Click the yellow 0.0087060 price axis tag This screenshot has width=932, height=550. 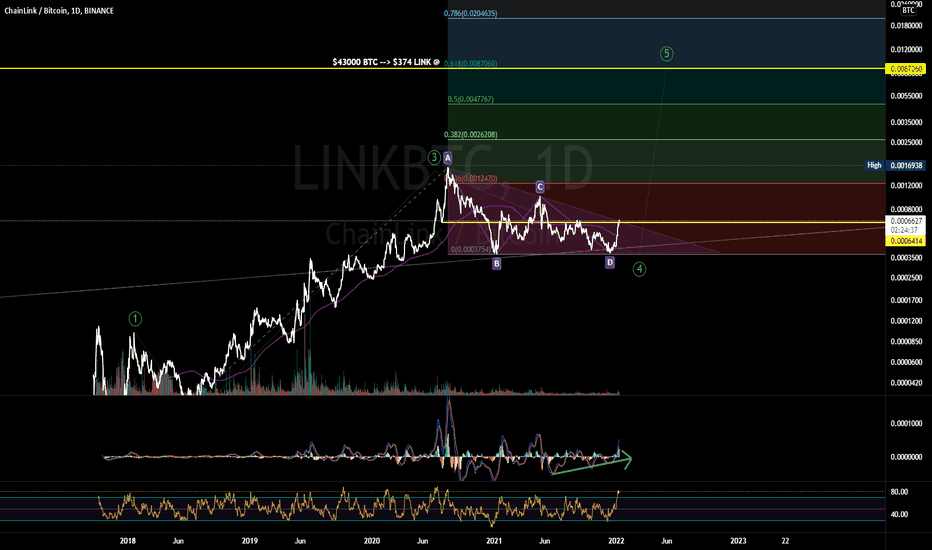coord(905,69)
